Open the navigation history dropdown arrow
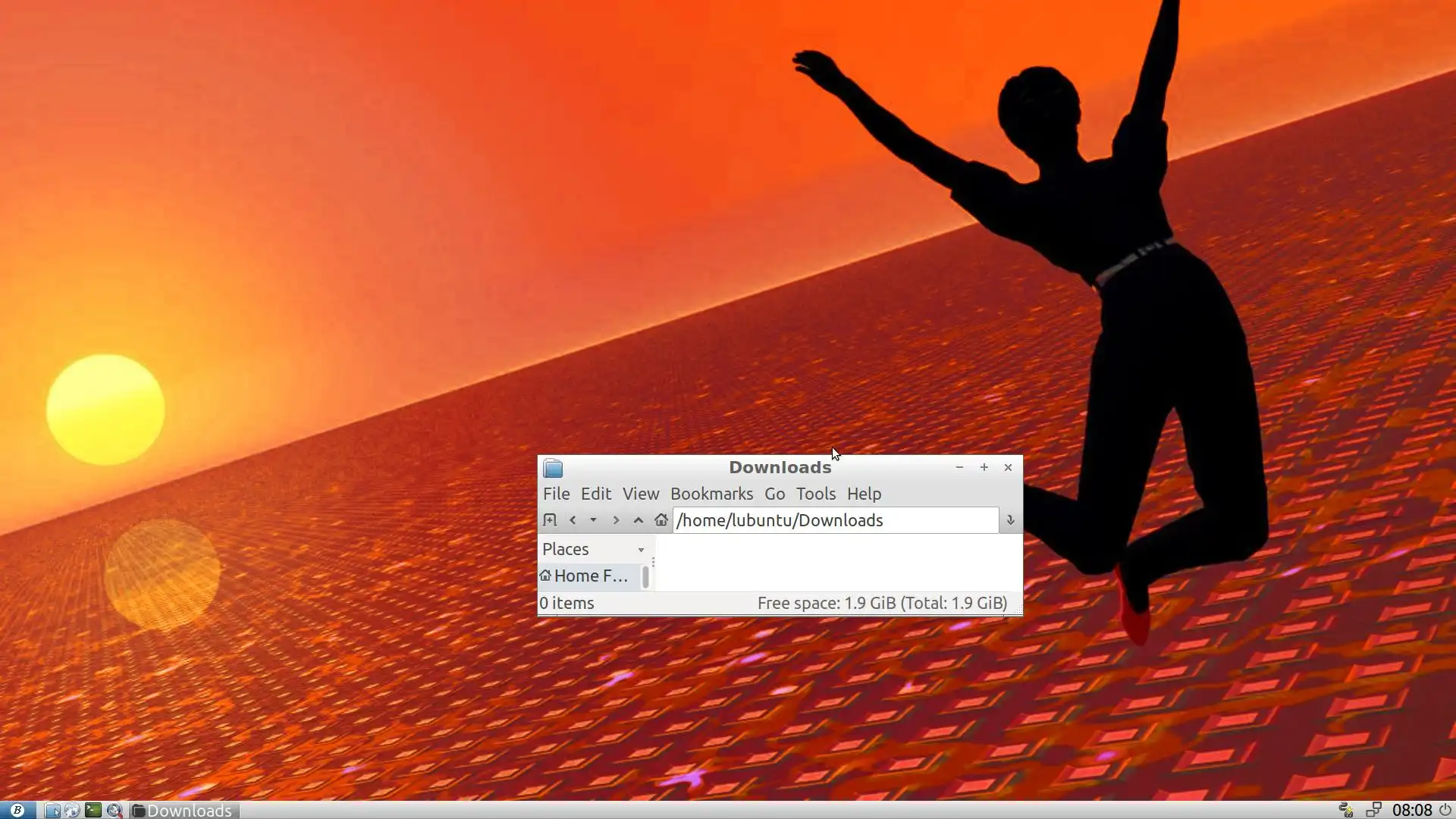This screenshot has width=1456, height=819. pos(593,520)
